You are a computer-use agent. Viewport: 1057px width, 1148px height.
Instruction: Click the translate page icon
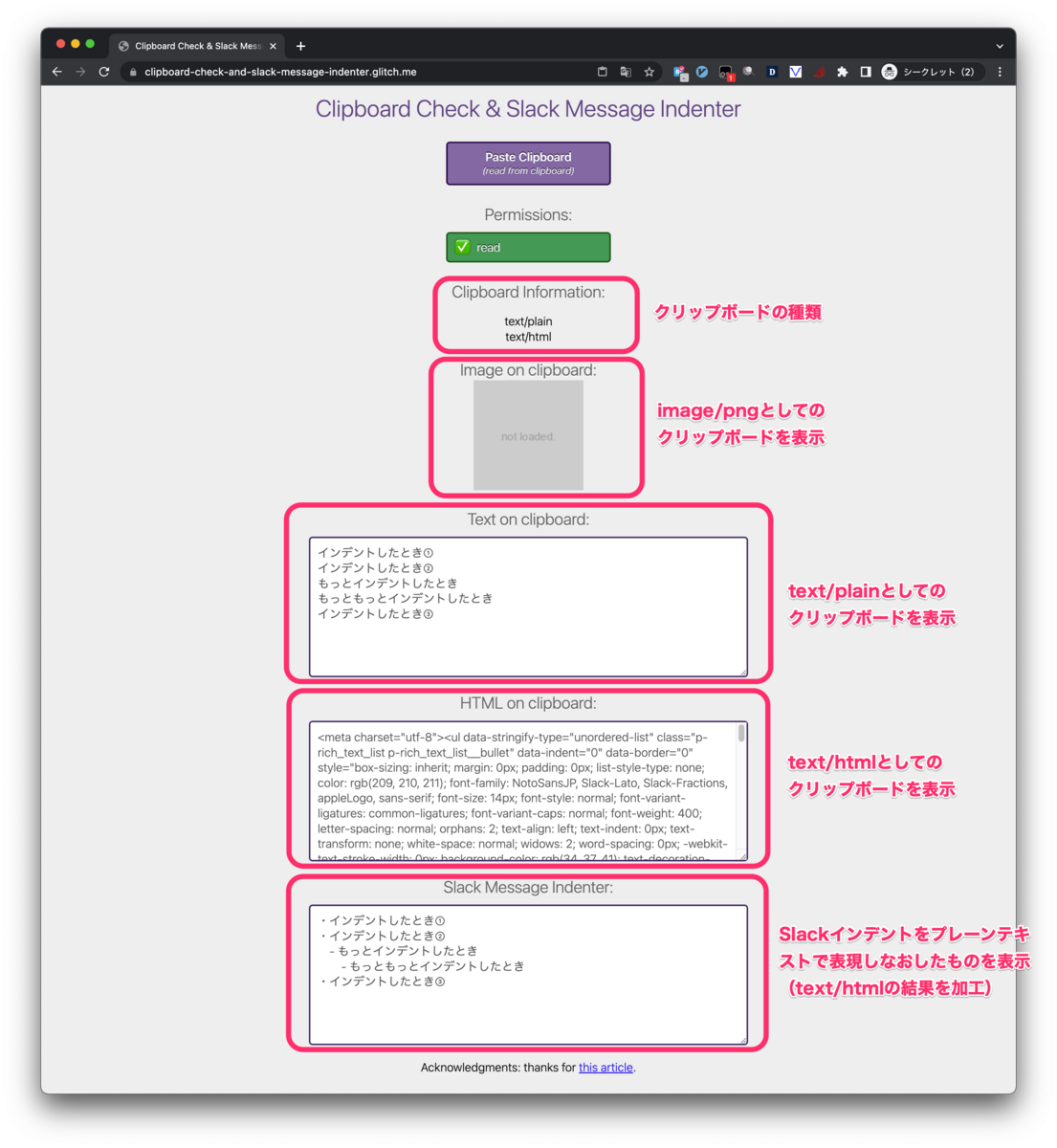[x=626, y=72]
